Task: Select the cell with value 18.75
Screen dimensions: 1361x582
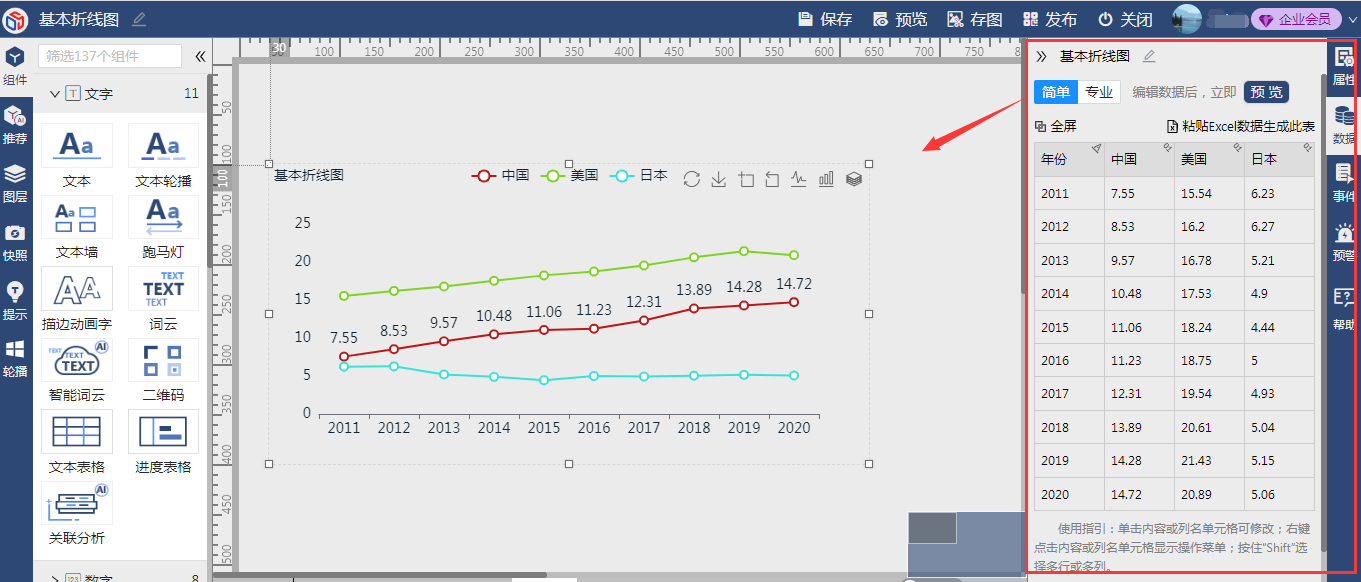Action: tap(1209, 360)
